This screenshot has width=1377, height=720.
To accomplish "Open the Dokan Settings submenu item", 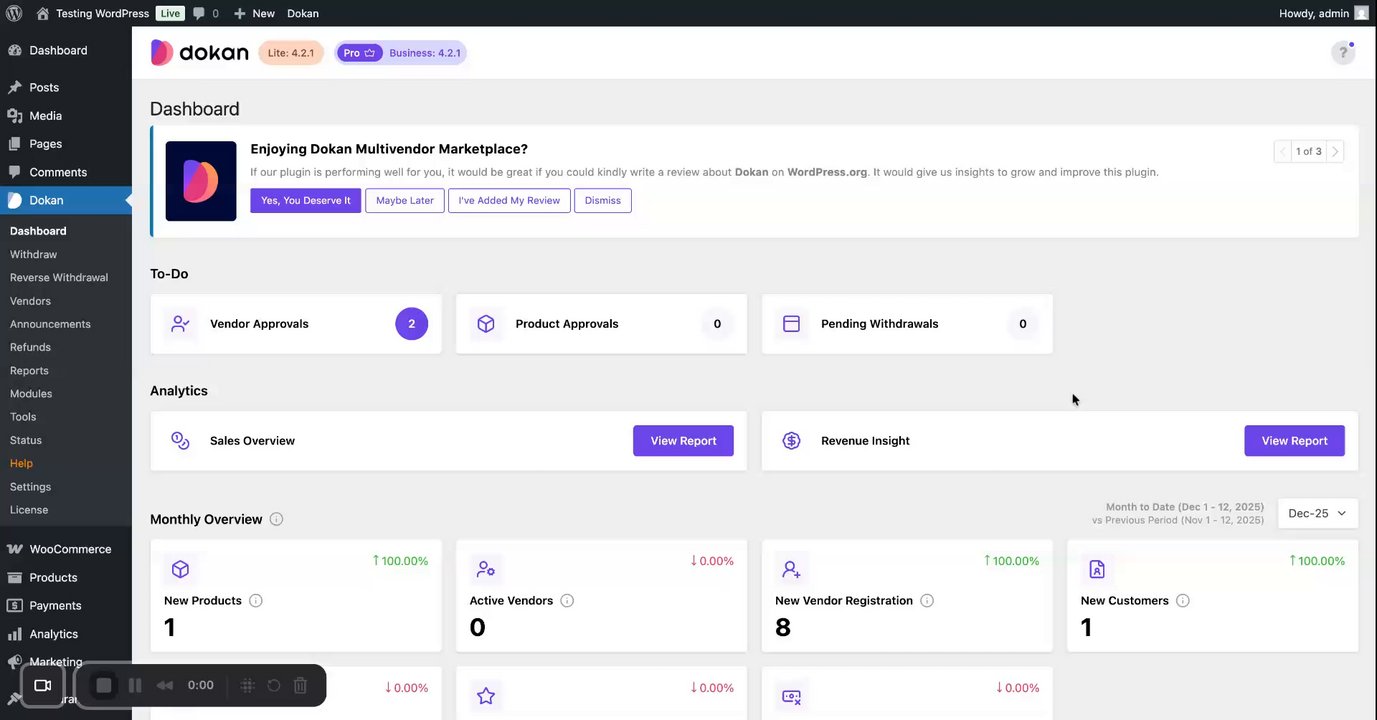I will [30, 486].
